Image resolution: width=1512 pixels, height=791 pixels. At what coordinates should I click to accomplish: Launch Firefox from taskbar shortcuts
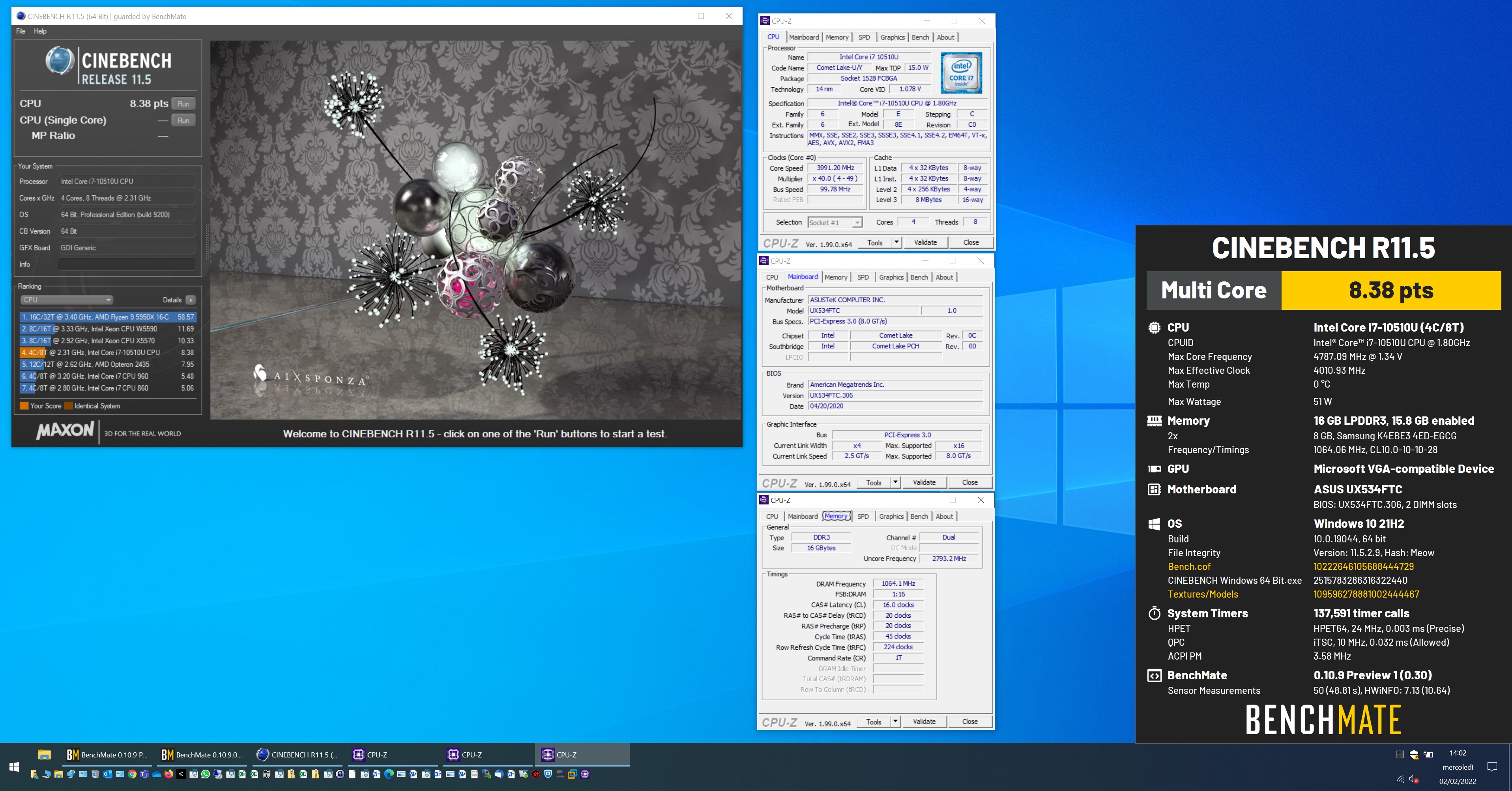click(168, 774)
